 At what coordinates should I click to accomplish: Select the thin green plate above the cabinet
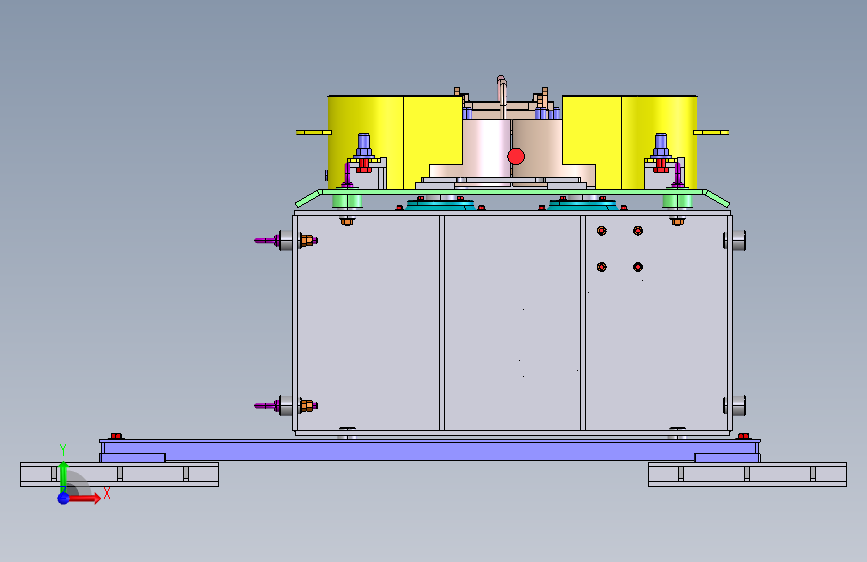tap(513, 192)
